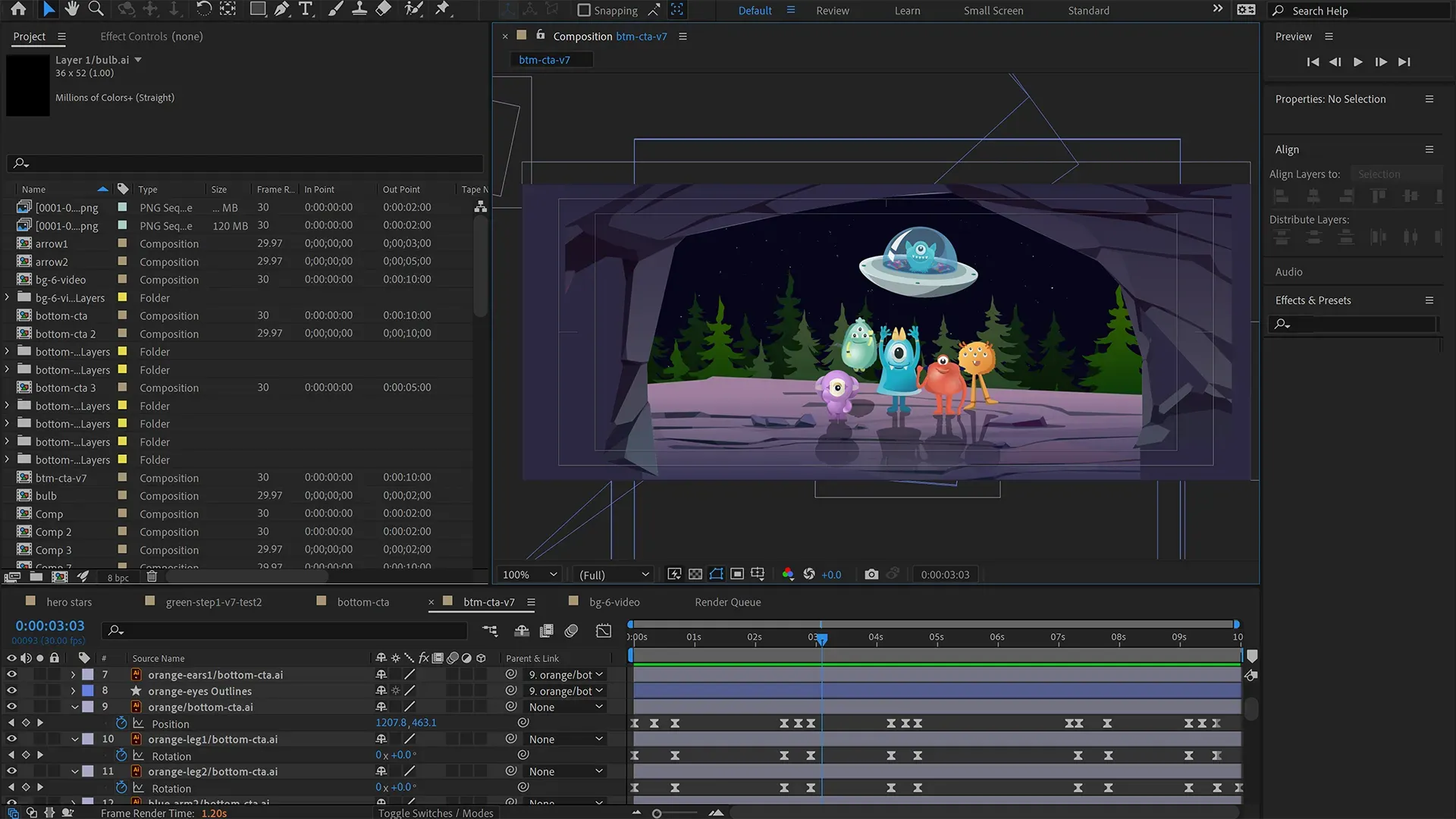
Task: Select the Type tool
Action: point(306,9)
